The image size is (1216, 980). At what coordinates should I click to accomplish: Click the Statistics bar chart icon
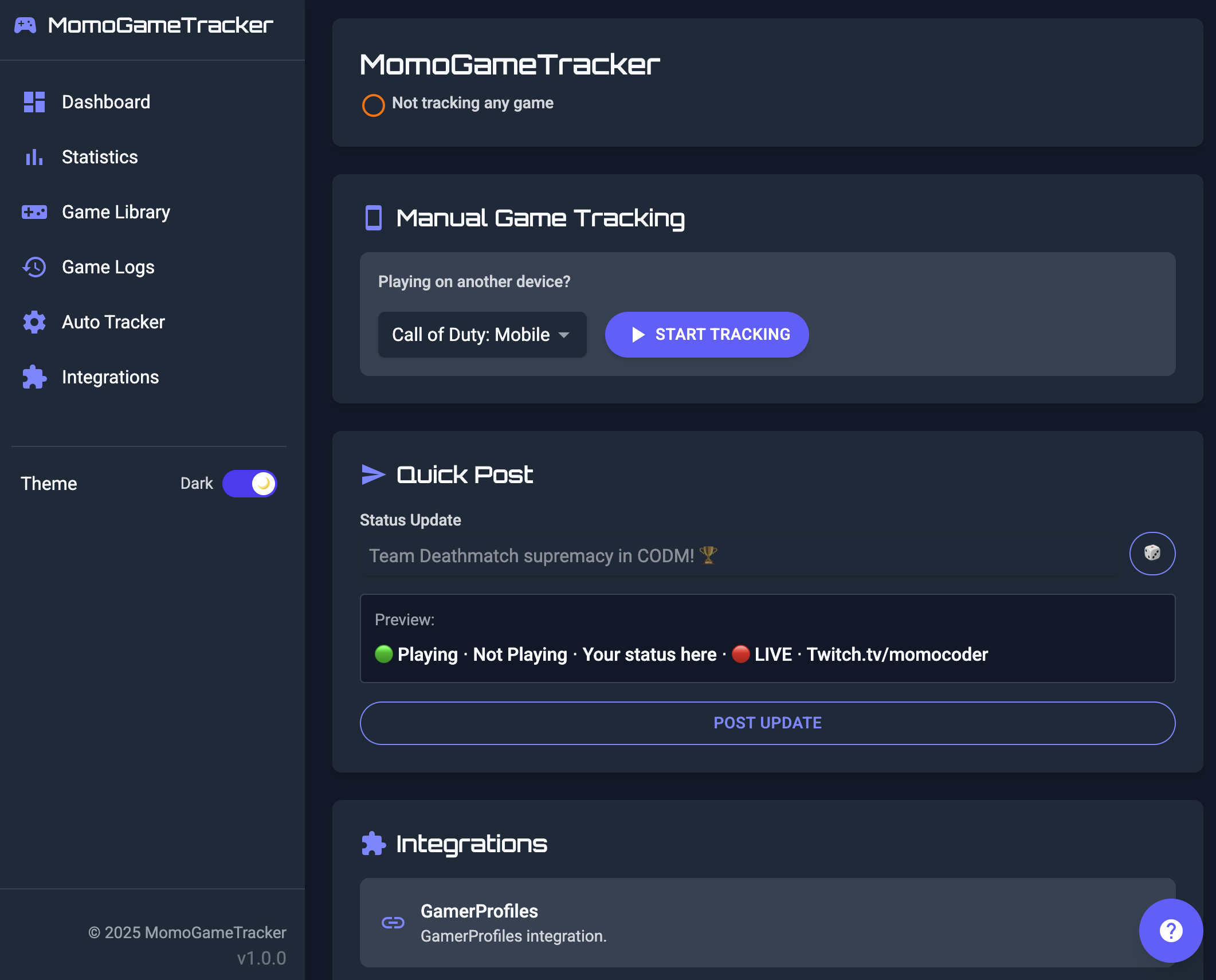(x=34, y=157)
